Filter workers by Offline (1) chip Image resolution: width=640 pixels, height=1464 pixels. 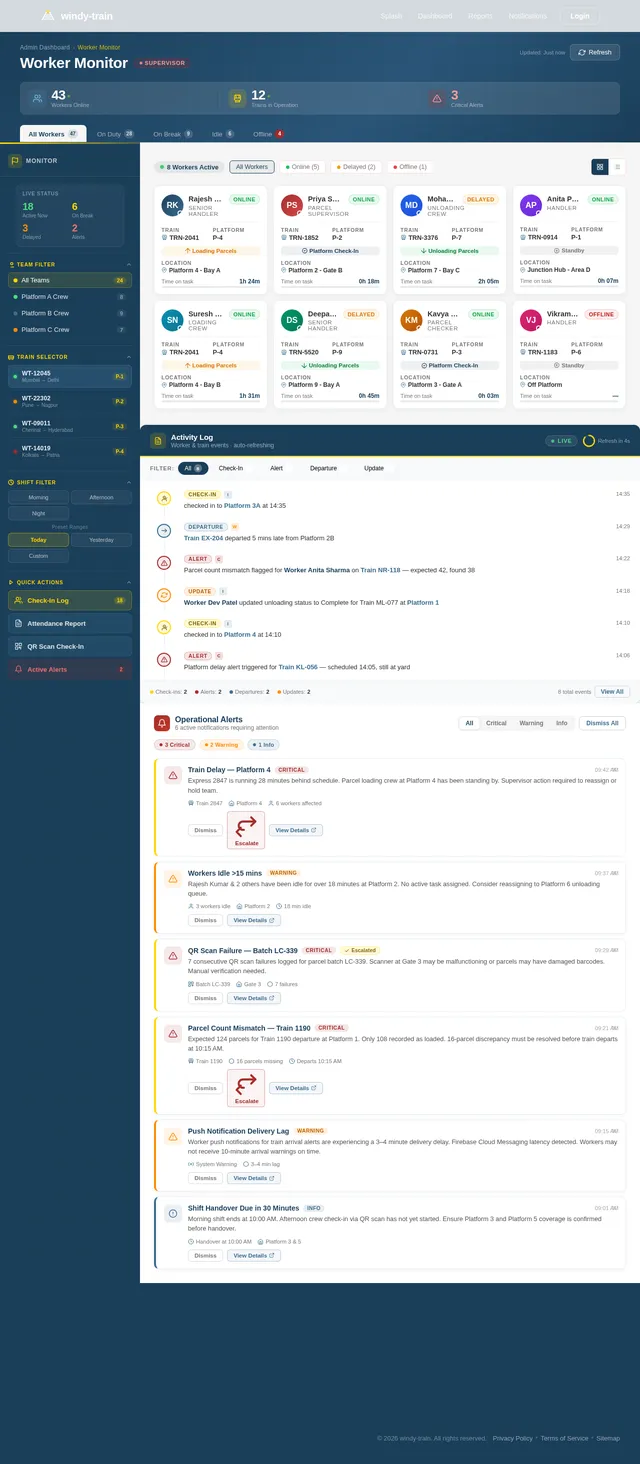409,167
